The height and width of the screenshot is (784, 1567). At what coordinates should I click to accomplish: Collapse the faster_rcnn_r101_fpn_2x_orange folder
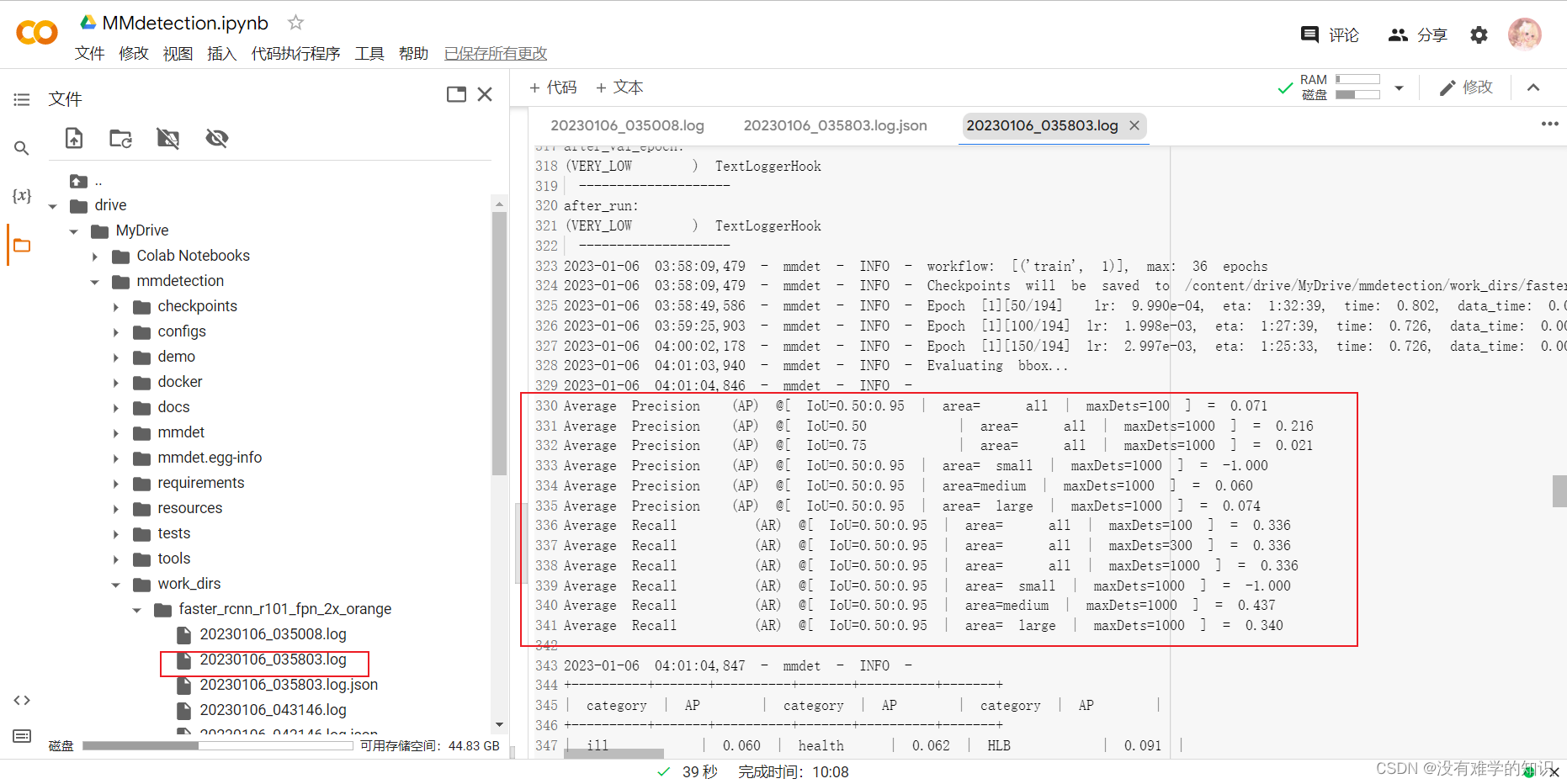pyautogui.click(x=137, y=610)
